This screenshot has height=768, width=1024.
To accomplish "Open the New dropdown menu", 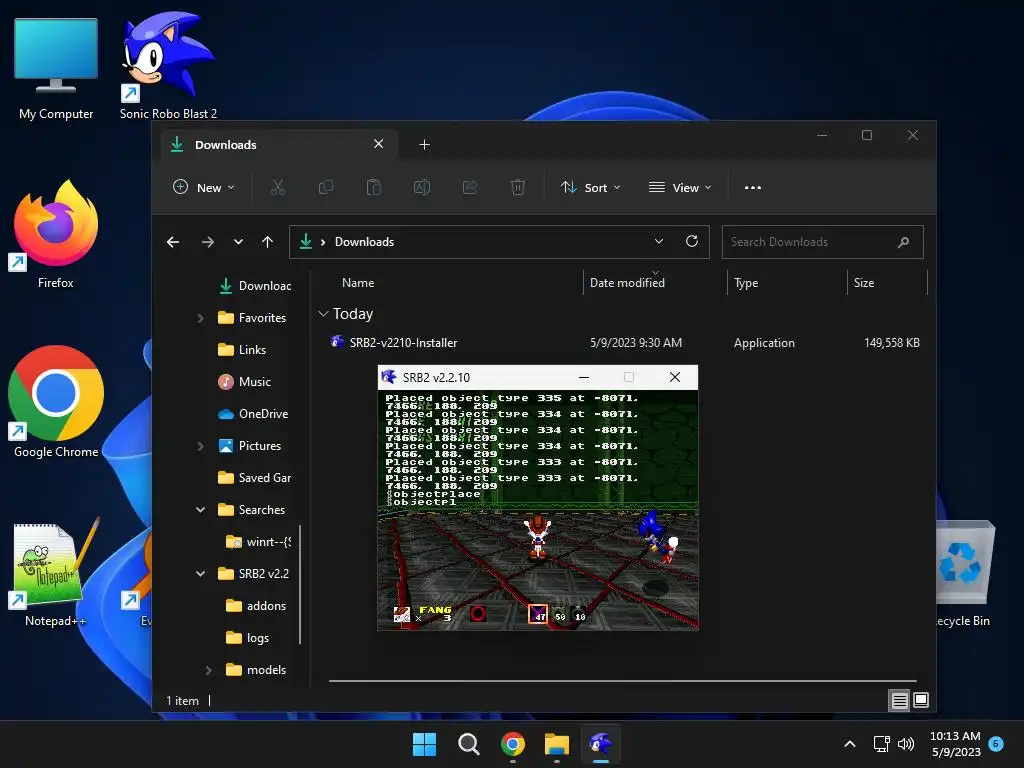I will point(203,187).
